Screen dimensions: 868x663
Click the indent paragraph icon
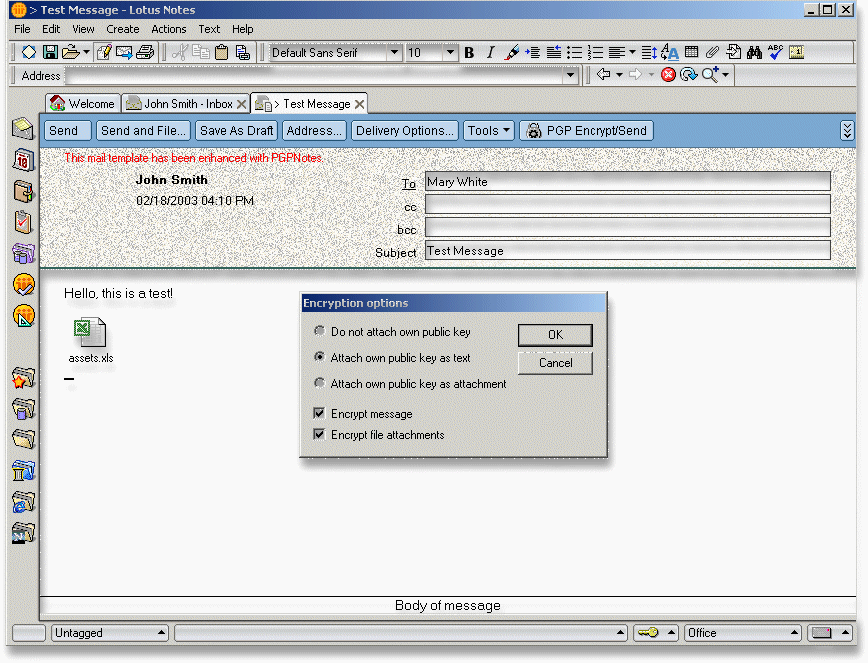click(x=533, y=53)
